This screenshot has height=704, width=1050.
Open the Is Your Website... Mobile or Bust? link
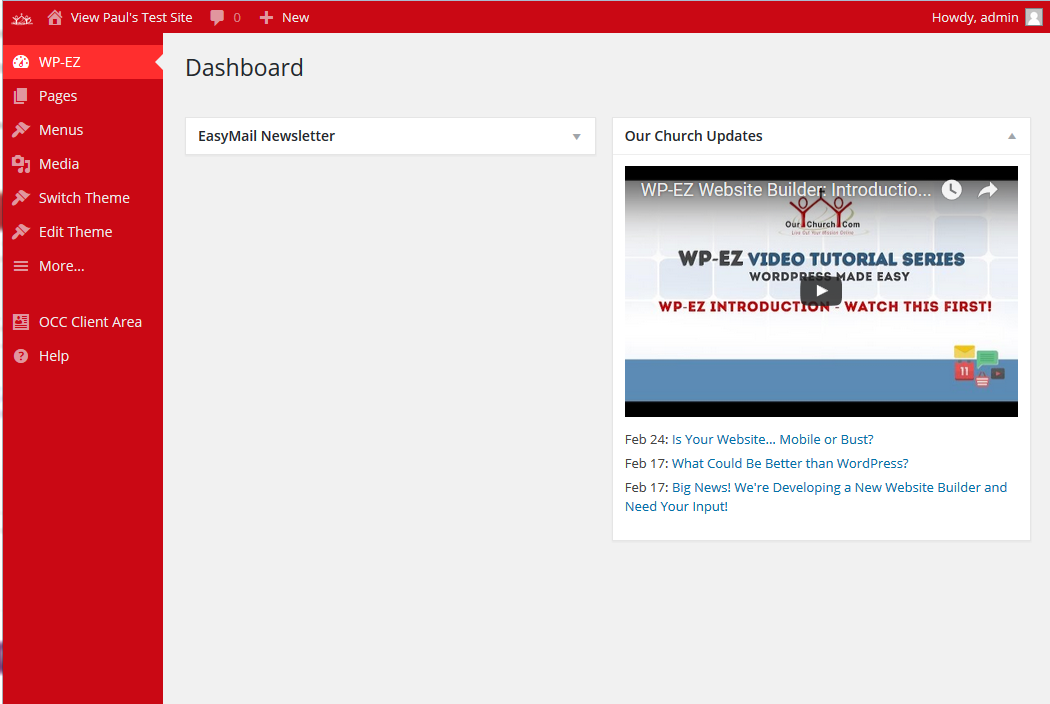[772, 439]
